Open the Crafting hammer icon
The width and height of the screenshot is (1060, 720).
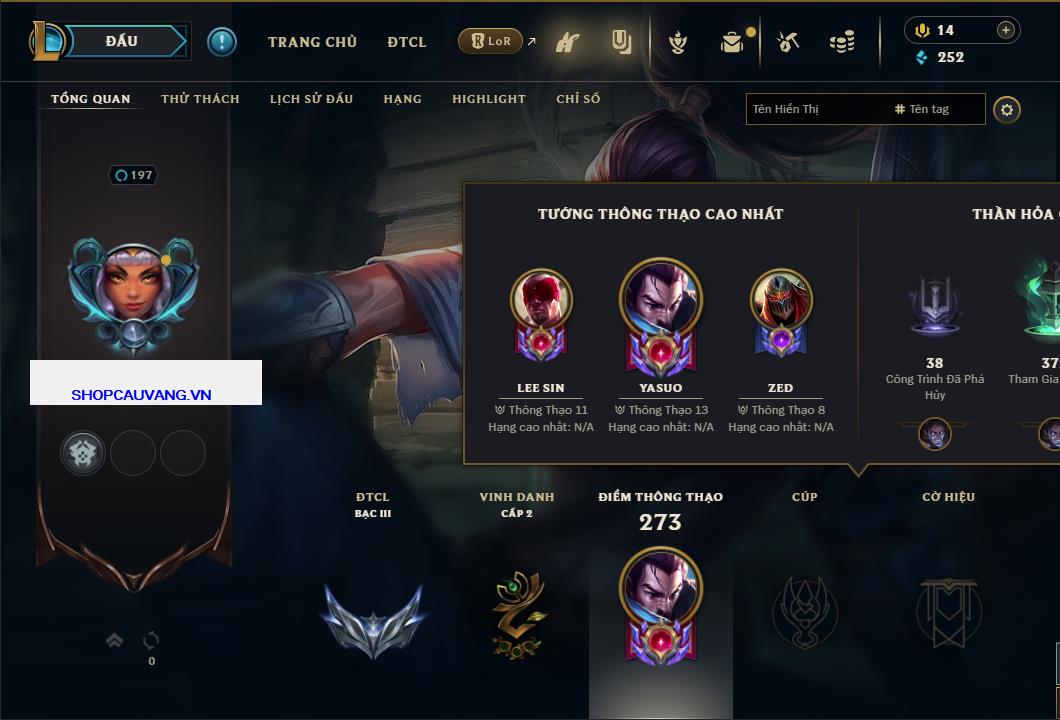(x=788, y=42)
